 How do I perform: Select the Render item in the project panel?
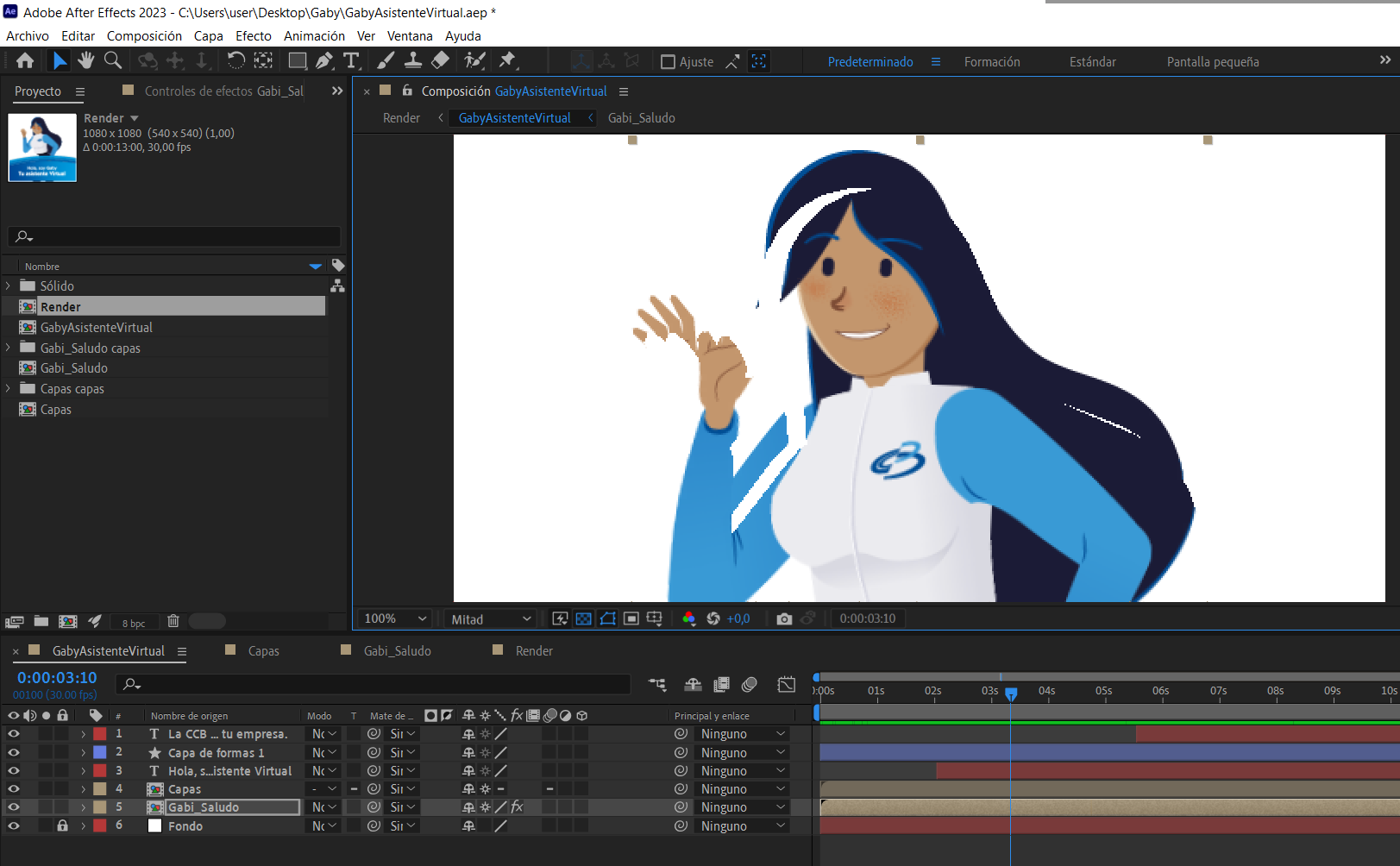pyautogui.click(x=60, y=306)
